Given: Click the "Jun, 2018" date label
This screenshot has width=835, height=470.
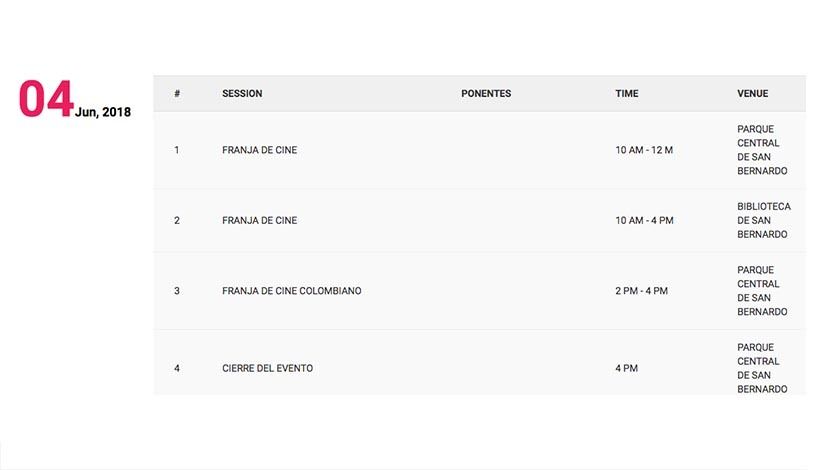Looking at the screenshot, I should (x=102, y=112).
